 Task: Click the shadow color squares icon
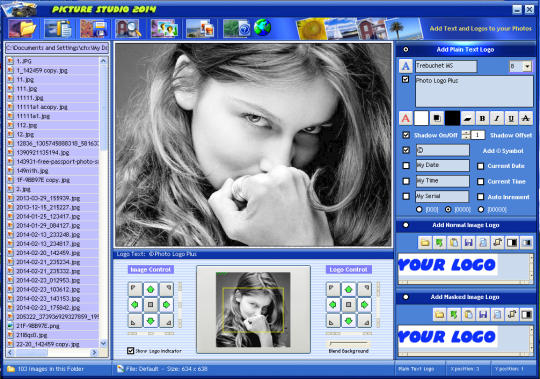[x=437, y=118]
